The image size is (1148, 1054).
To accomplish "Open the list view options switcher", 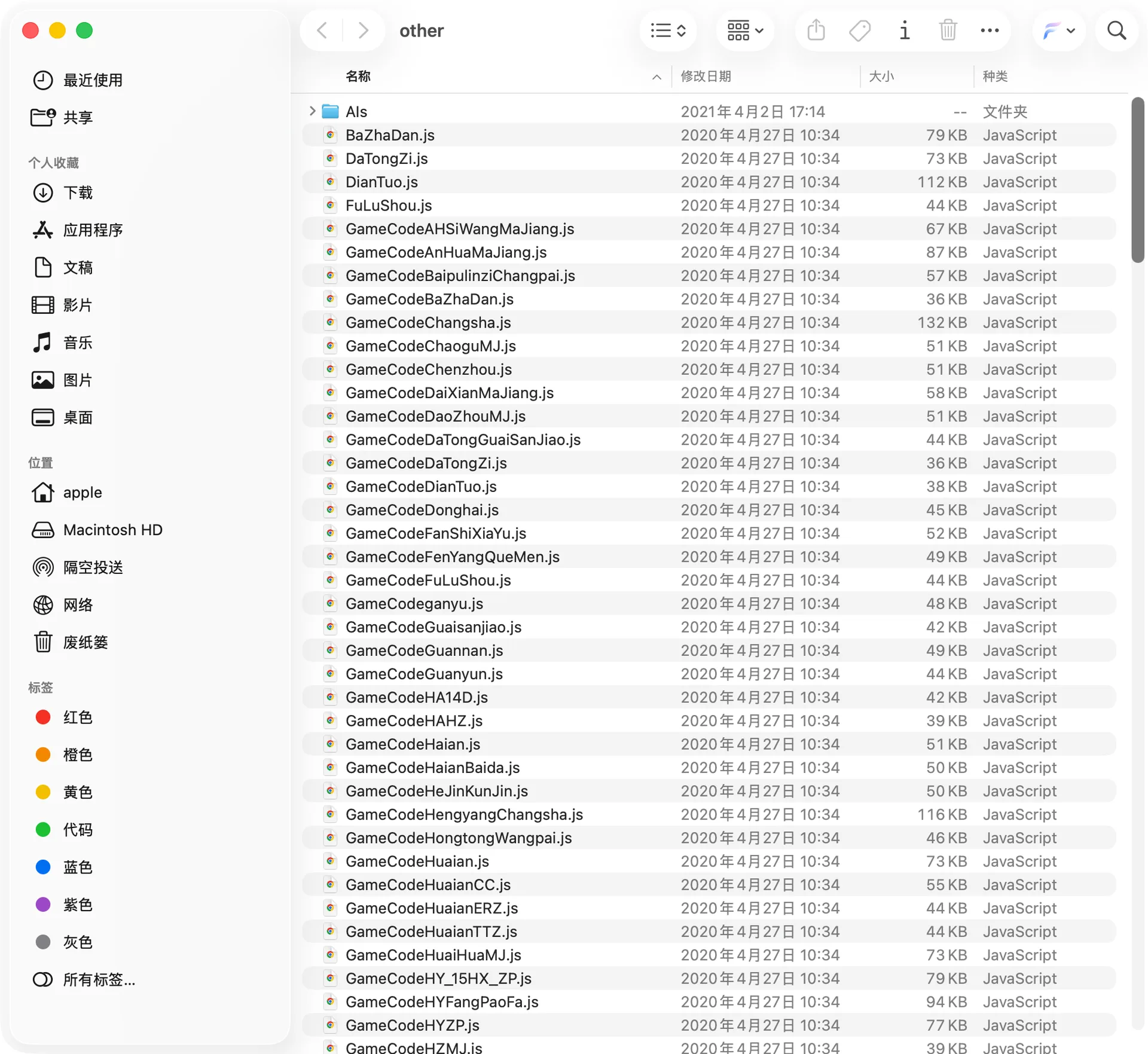I will (x=668, y=30).
